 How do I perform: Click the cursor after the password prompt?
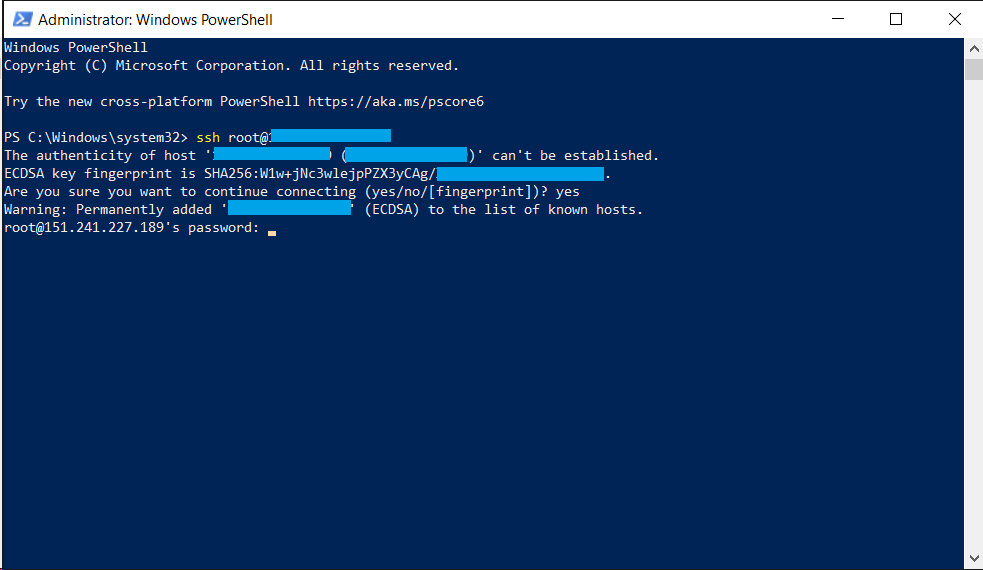[x=272, y=229]
